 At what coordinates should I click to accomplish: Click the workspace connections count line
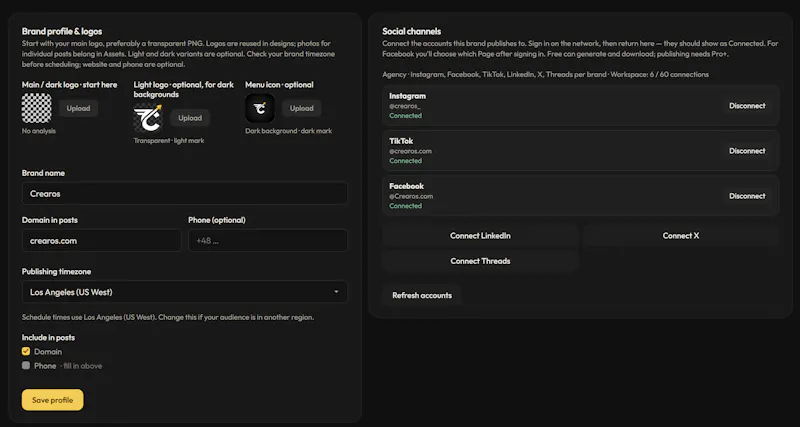tap(545, 74)
